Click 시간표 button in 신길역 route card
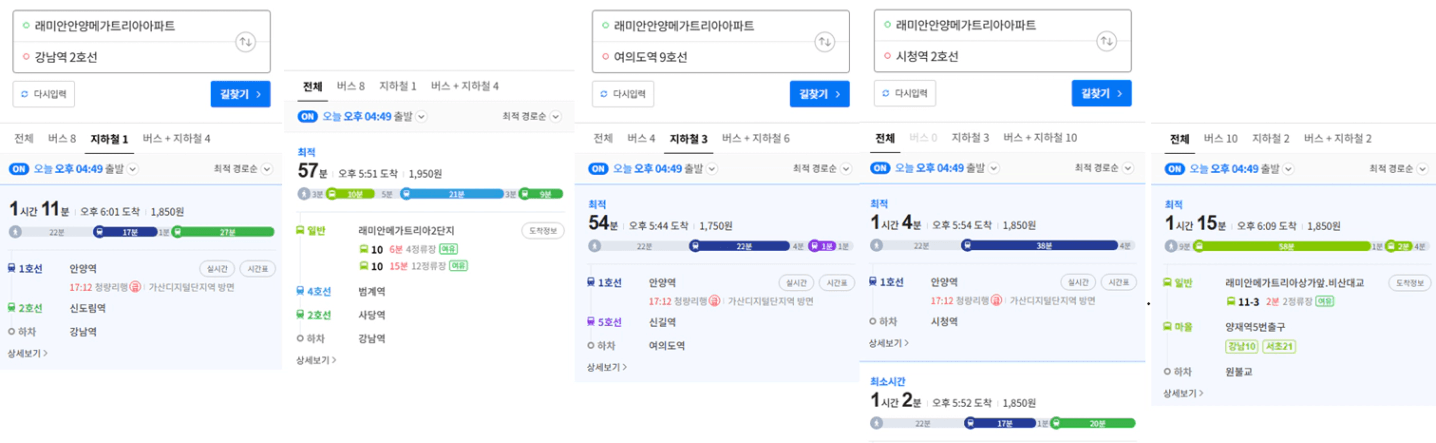1436x443 pixels. click(835, 283)
